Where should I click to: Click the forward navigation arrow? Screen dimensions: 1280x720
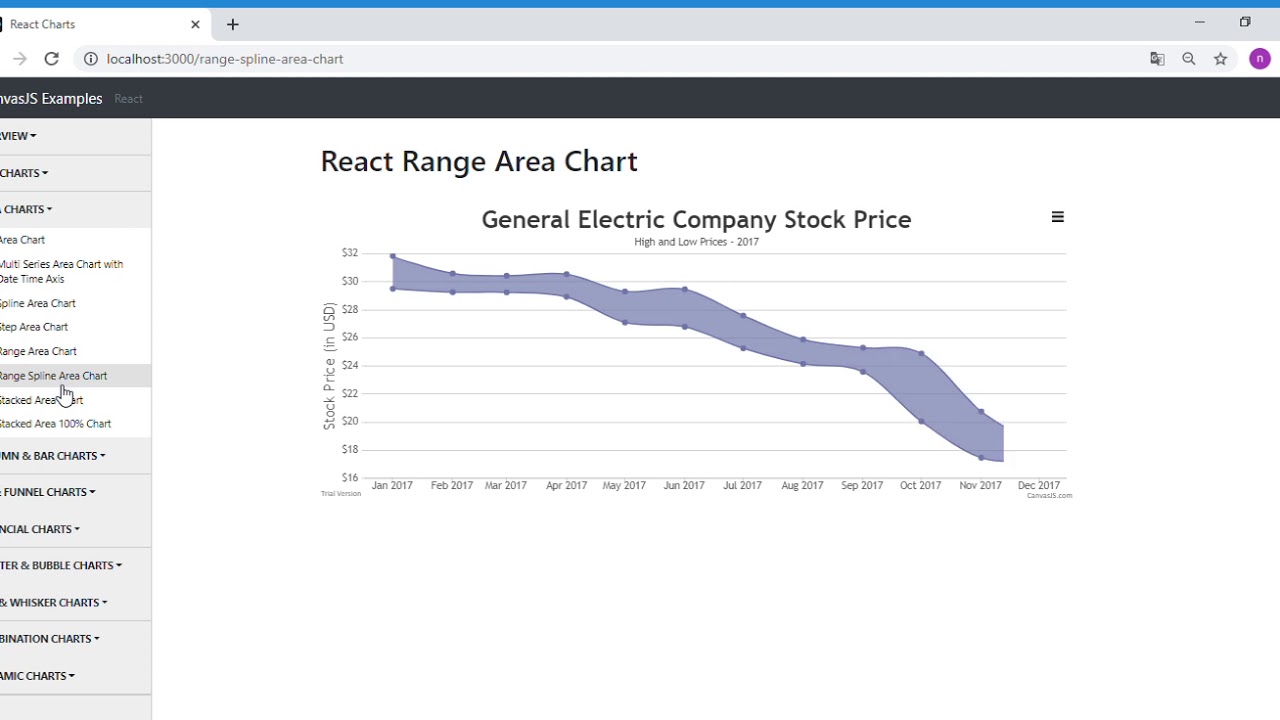click(x=19, y=59)
